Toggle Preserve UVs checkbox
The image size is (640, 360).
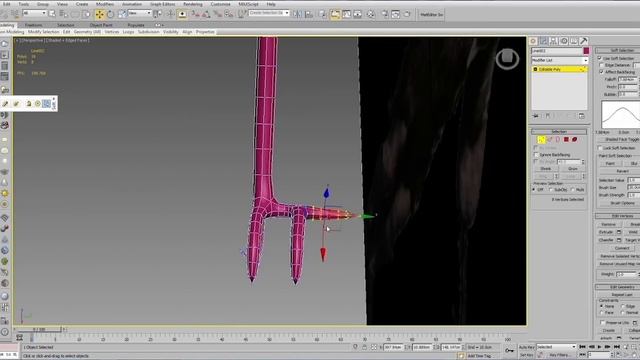pos(602,322)
